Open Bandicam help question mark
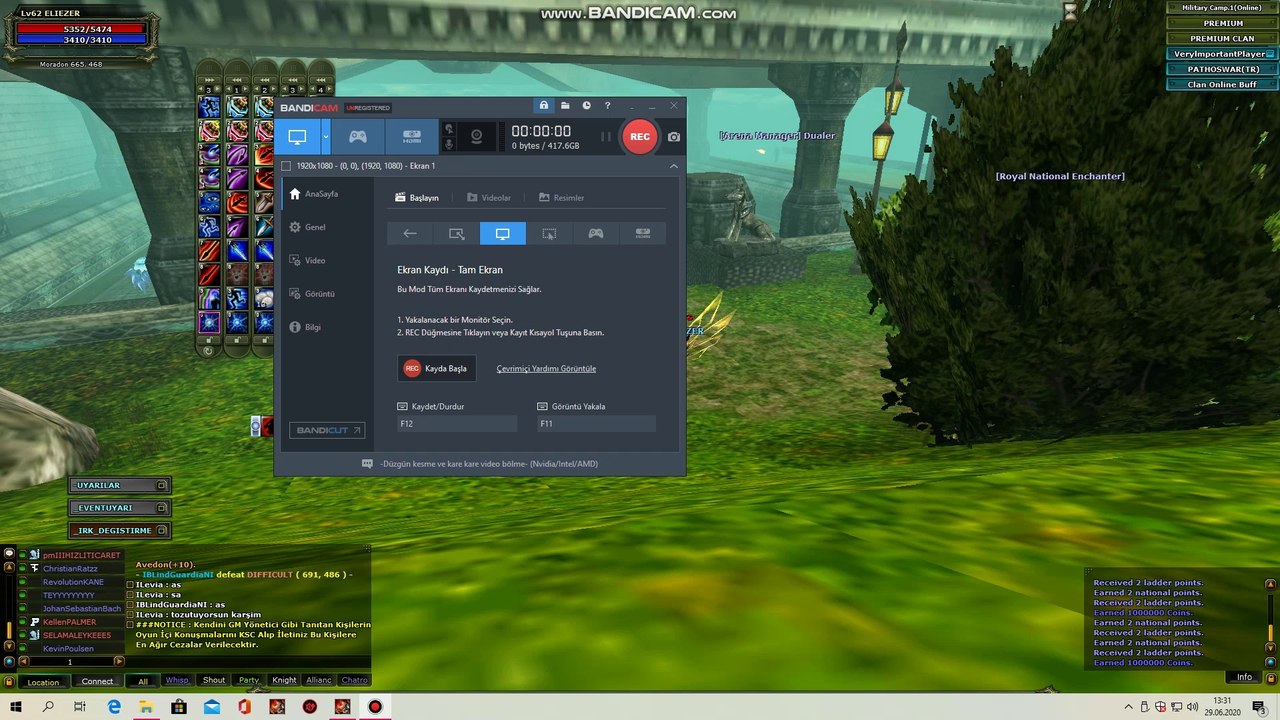 (607, 105)
